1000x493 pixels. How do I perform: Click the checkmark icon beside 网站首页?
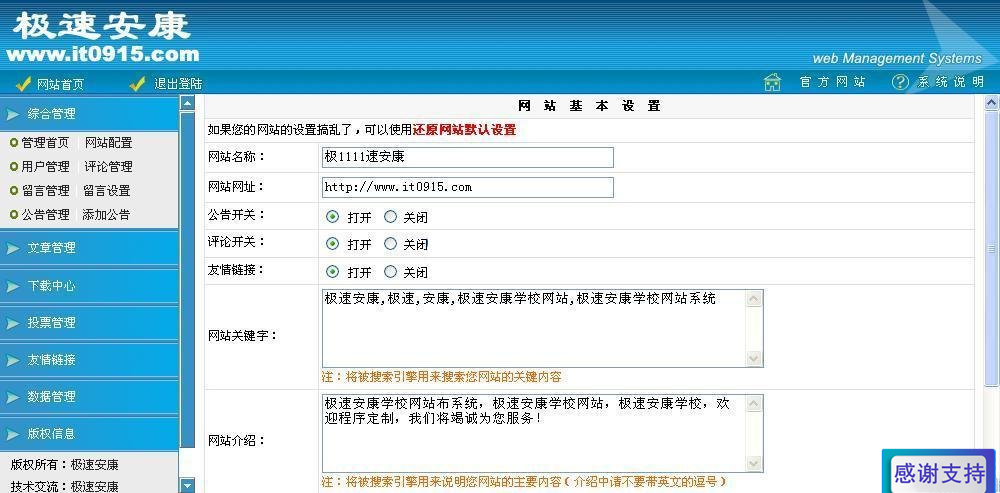click(x=23, y=84)
